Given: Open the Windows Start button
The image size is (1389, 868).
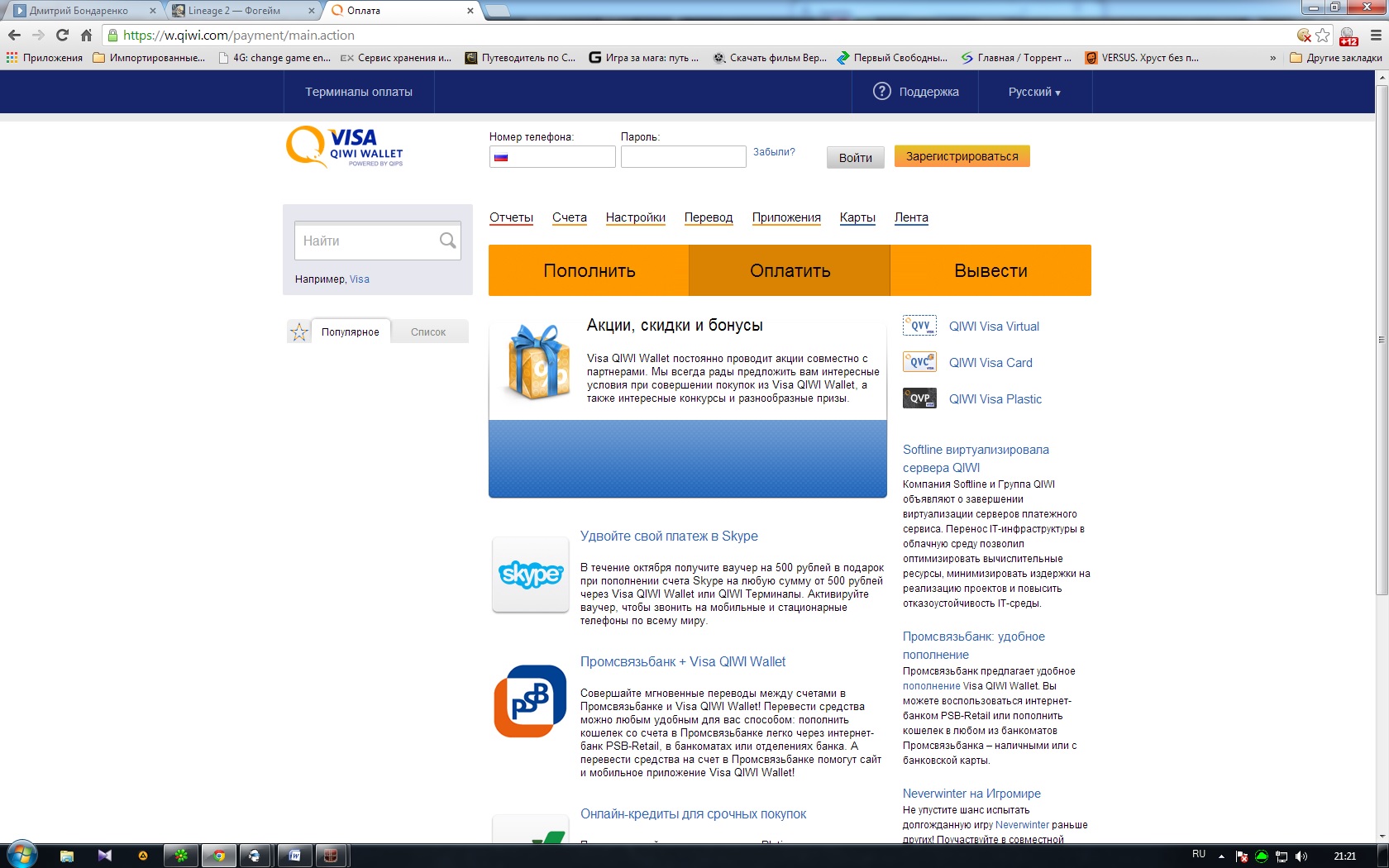Looking at the screenshot, I should (21, 855).
